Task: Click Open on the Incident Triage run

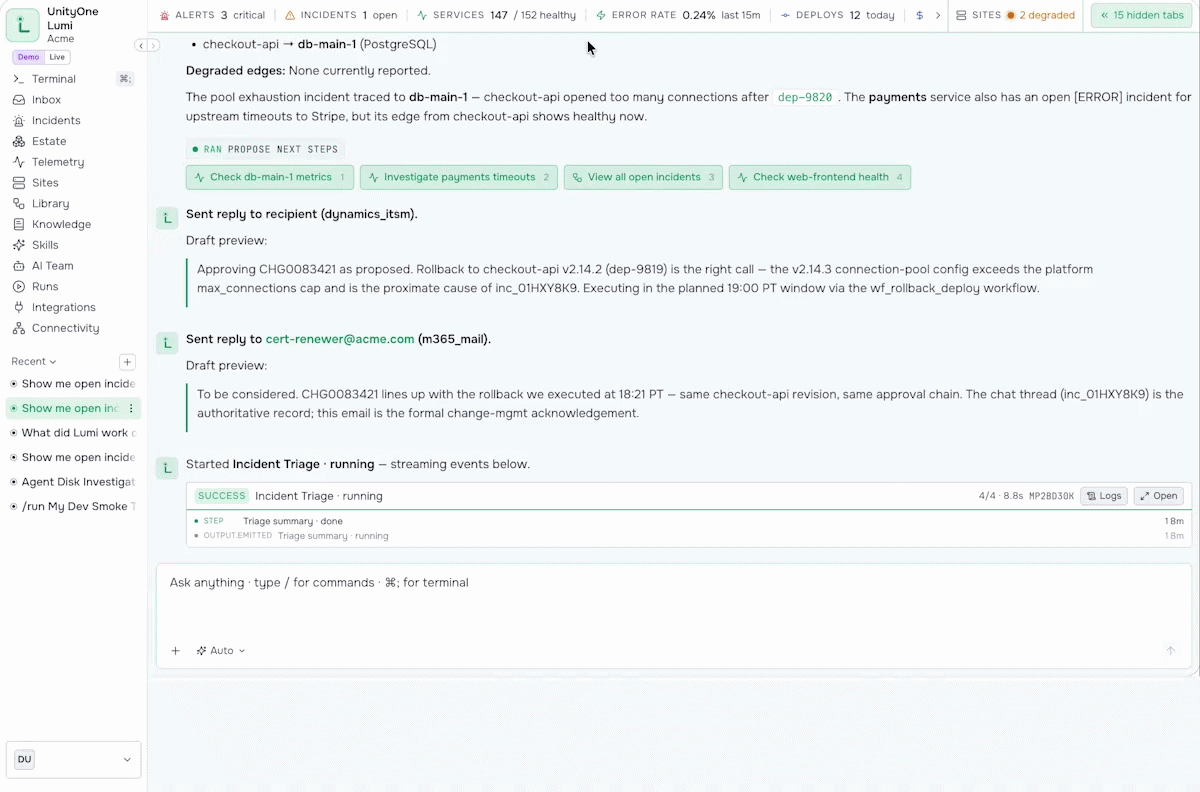Action: (1158, 496)
